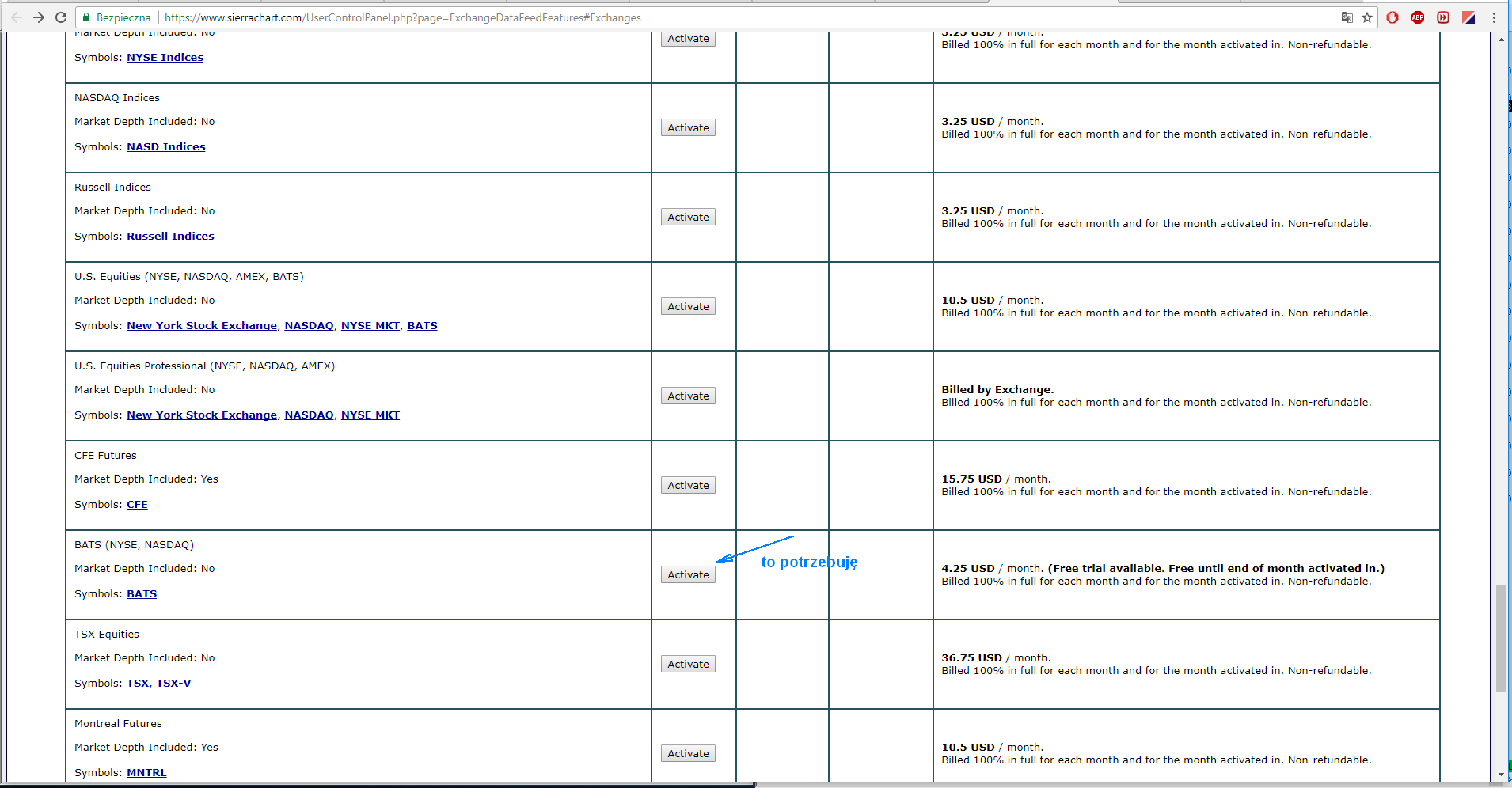
Task: Activate the Russell Indices data feed
Action: tap(688, 217)
